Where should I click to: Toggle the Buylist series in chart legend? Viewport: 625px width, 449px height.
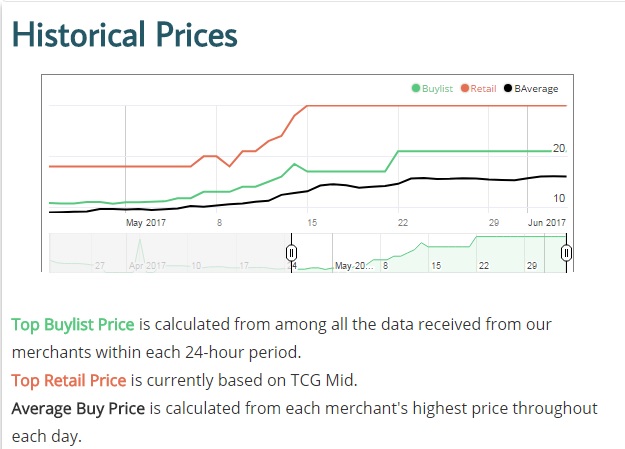coord(437,89)
